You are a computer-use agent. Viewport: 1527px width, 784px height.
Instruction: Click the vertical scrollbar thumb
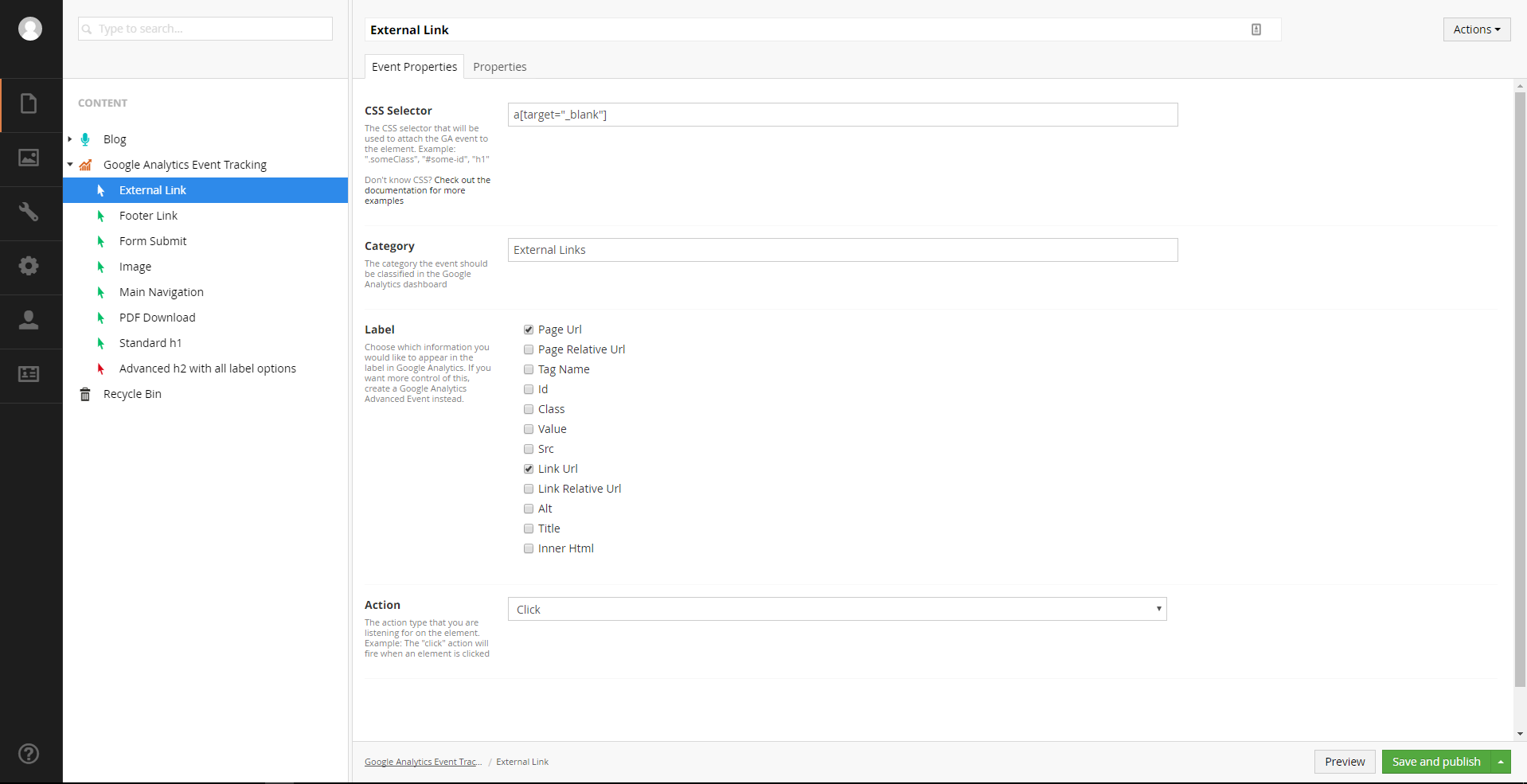coord(1520,388)
